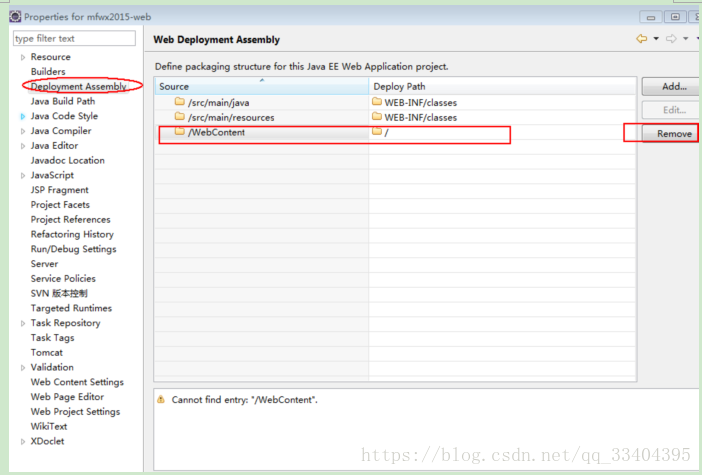This screenshot has width=702, height=475.
Task: Open Run/Debug Settings page
Action: point(73,249)
